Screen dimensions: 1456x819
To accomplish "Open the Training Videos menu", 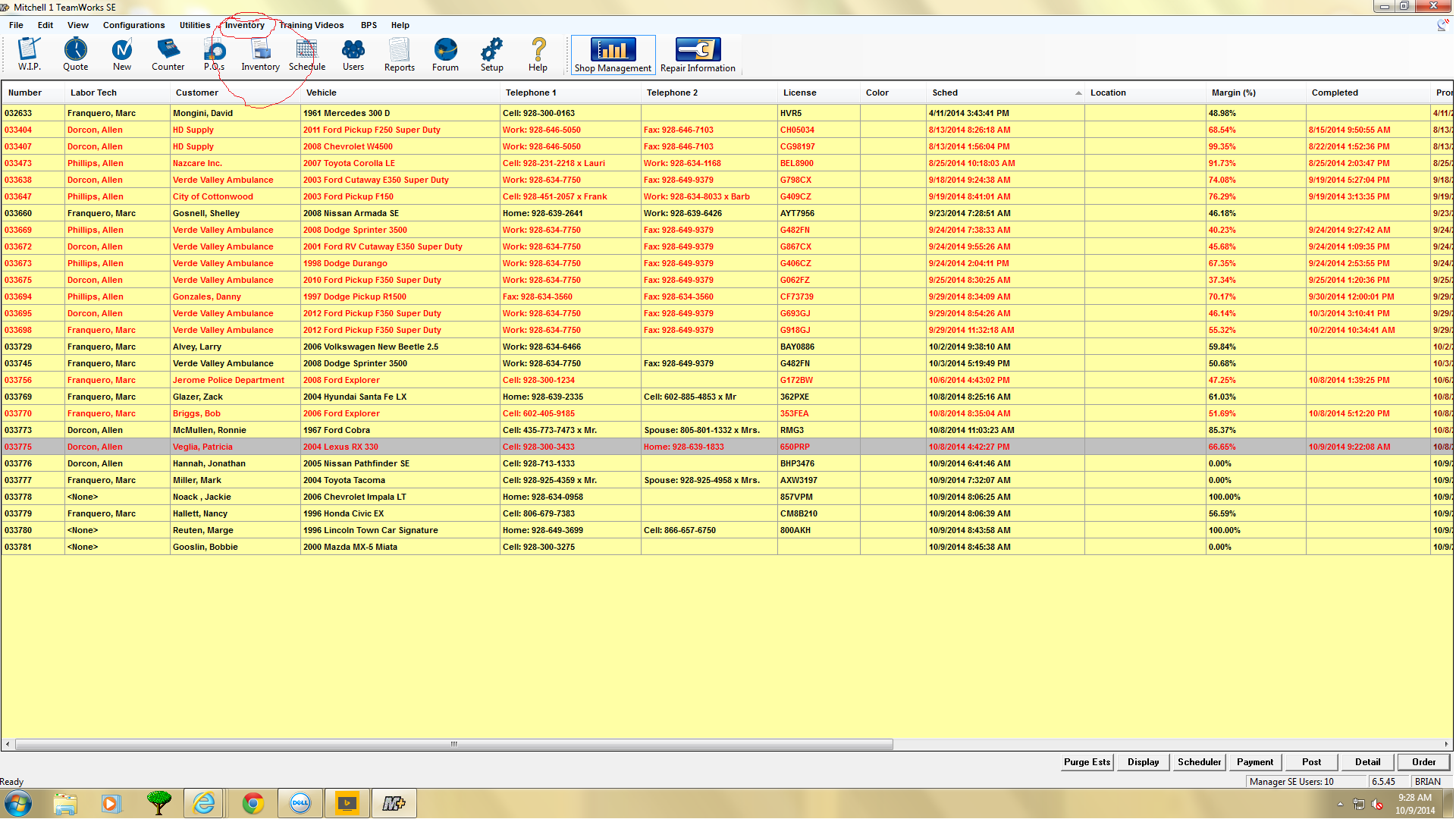I will (x=312, y=25).
